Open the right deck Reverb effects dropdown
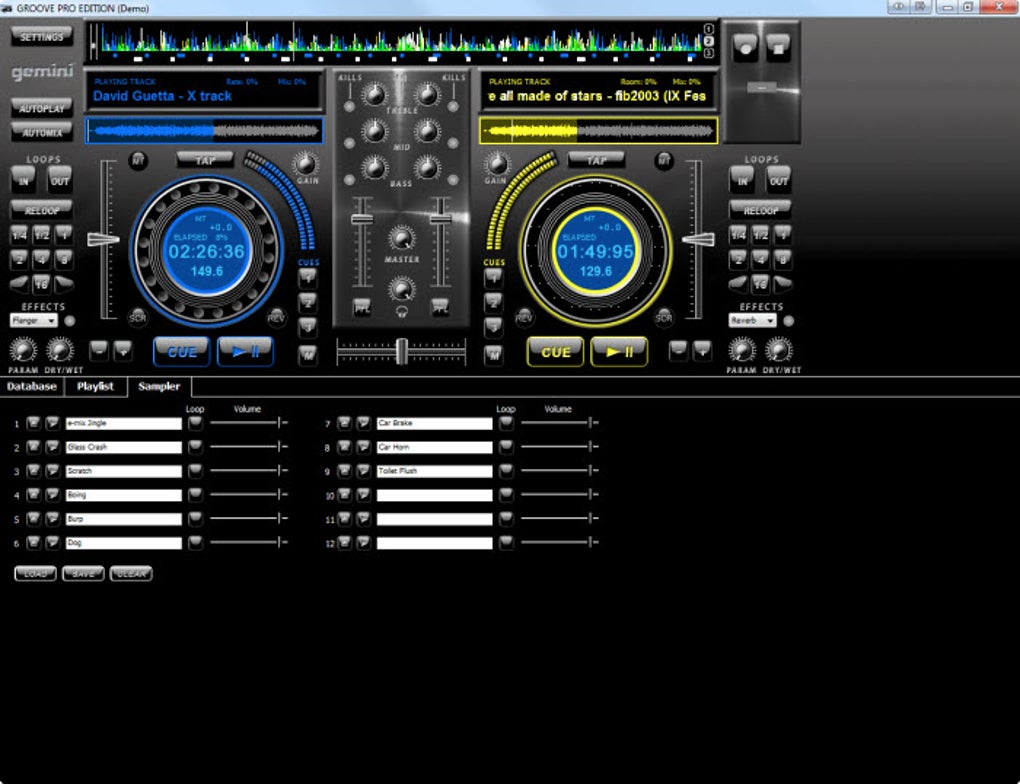The height and width of the screenshot is (784, 1020). point(753,321)
